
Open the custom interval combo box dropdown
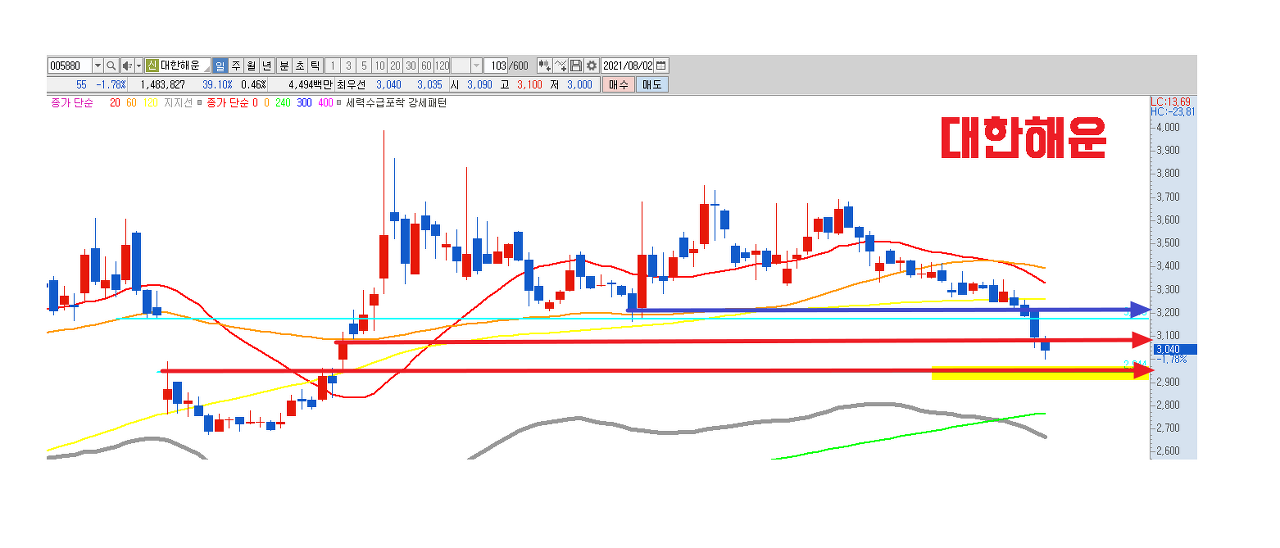pos(476,65)
